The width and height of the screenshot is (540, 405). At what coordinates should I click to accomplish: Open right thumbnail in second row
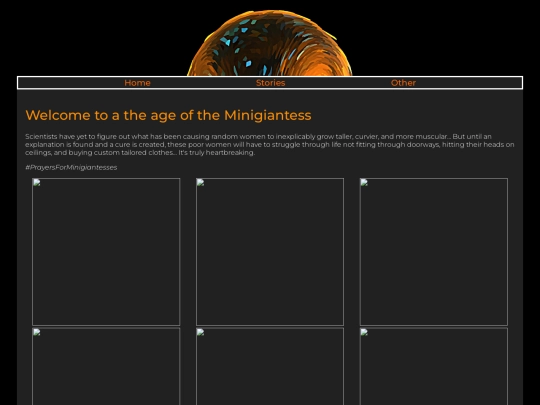pyautogui.click(x=434, y=366)
